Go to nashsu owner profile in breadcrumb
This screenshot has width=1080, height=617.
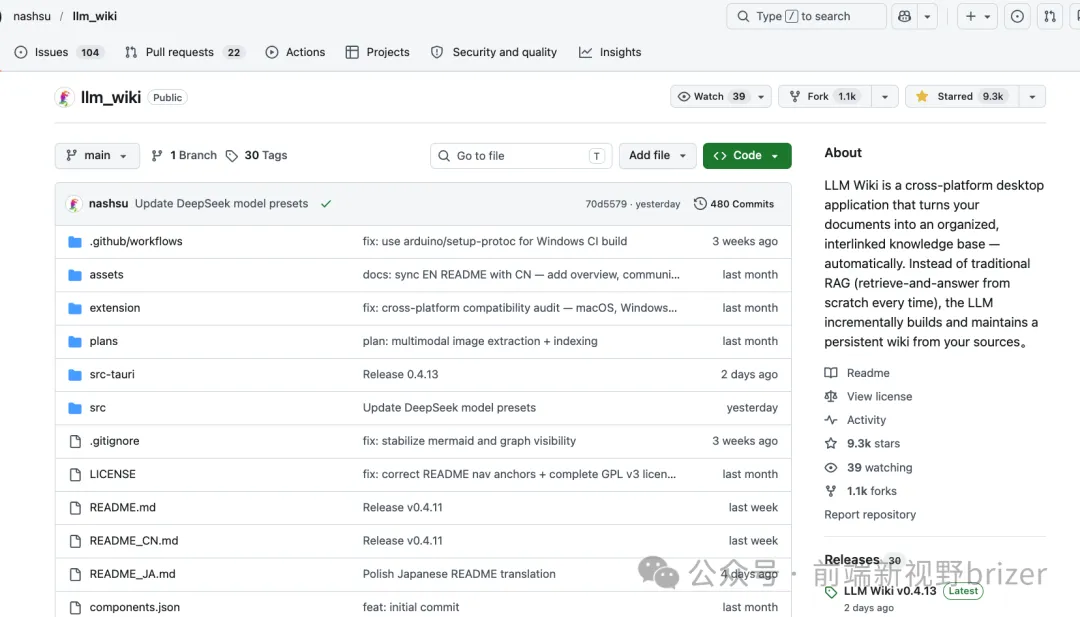32,17
